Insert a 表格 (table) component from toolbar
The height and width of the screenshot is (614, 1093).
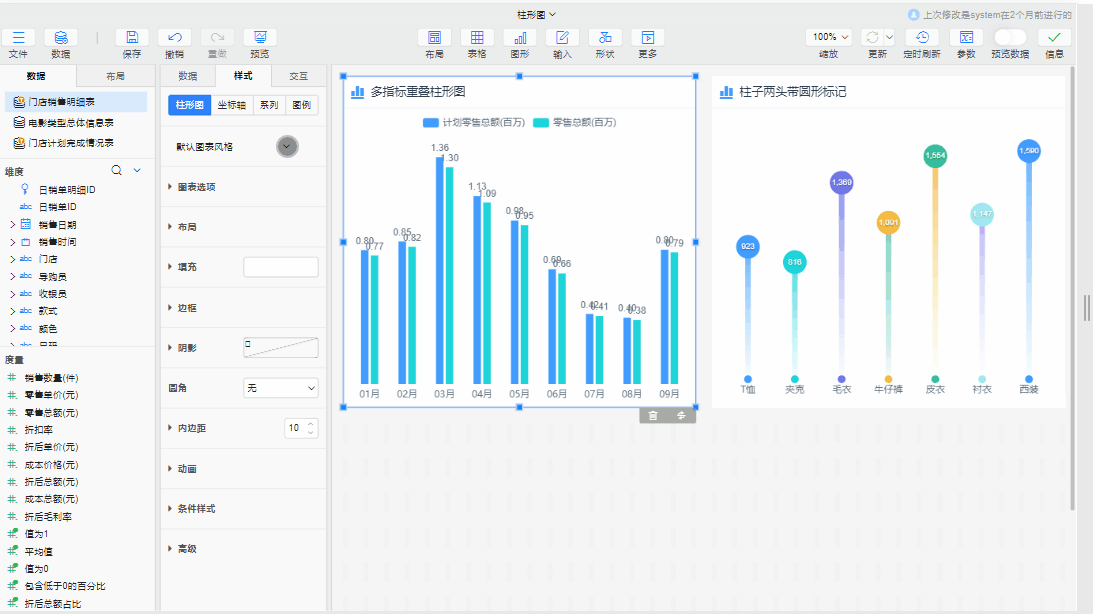point(477,37)
